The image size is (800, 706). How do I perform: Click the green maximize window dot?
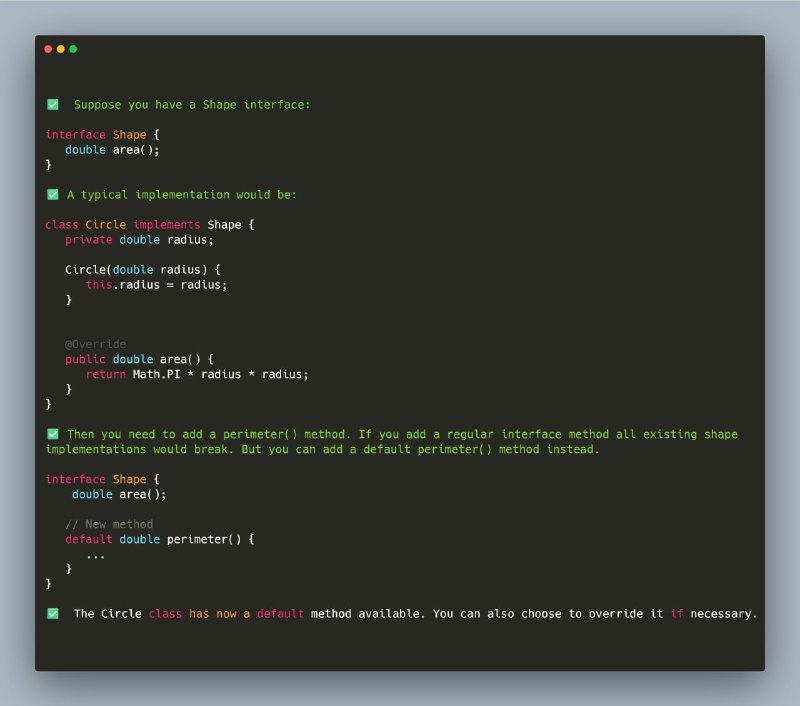(73, 49)
